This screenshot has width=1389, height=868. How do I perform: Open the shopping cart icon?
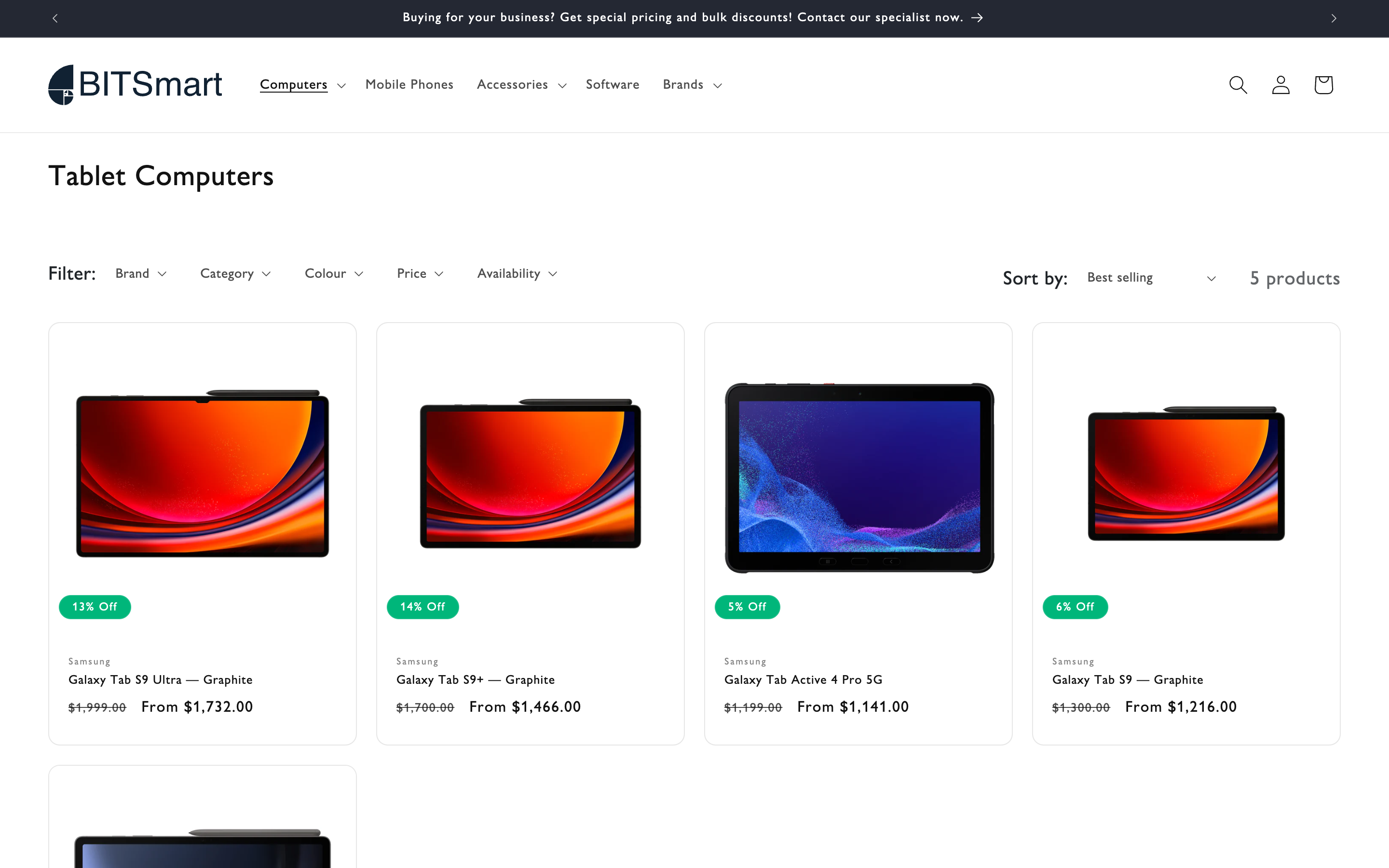click(x=1323, y=85)
